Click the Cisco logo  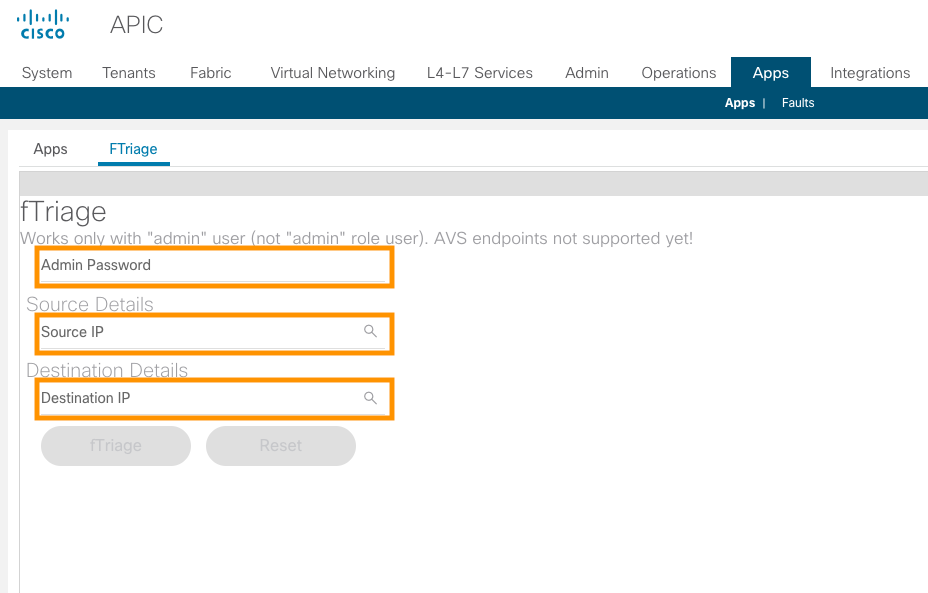43,25
